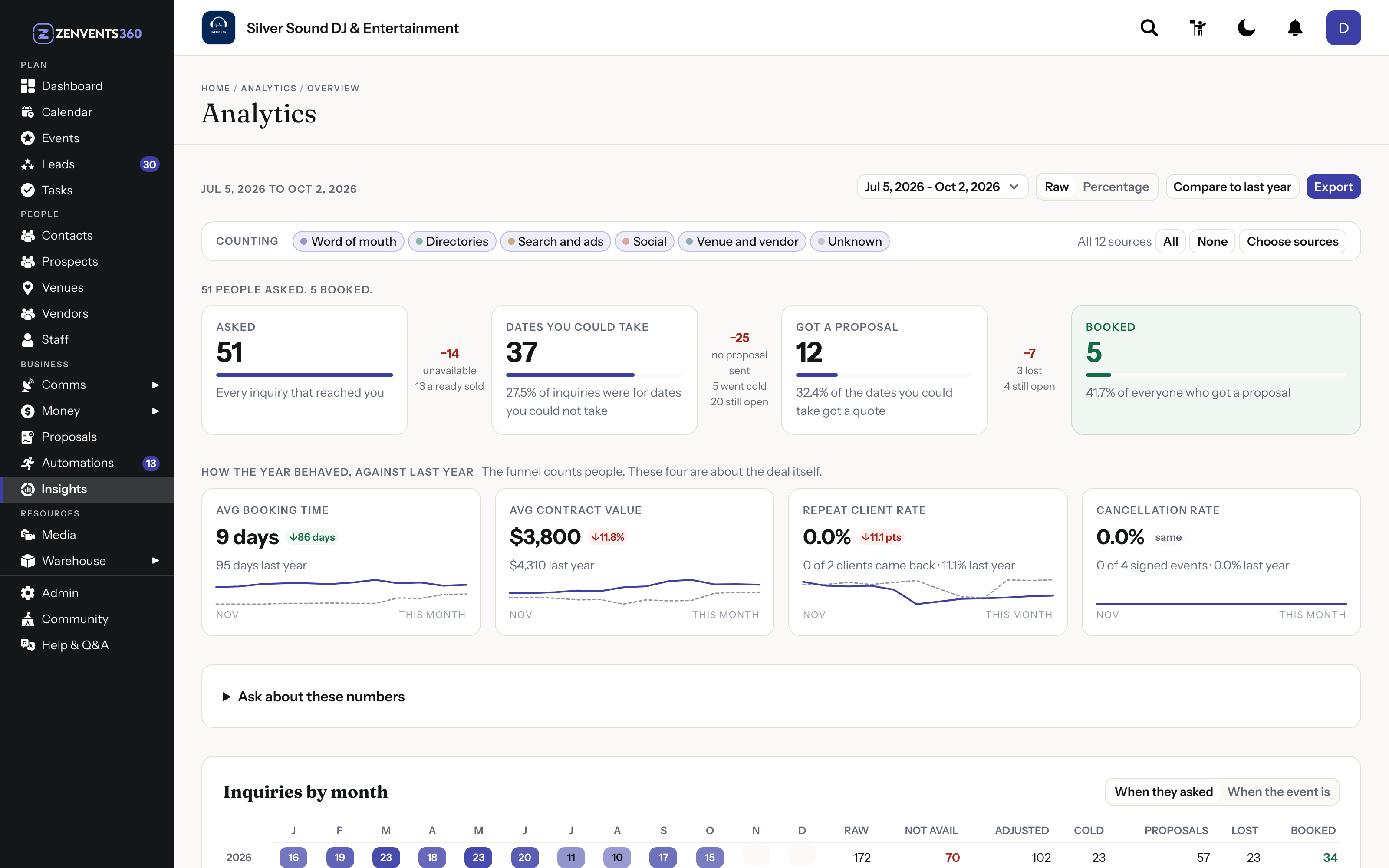Open Vendors in sidebar

[87, 313]
